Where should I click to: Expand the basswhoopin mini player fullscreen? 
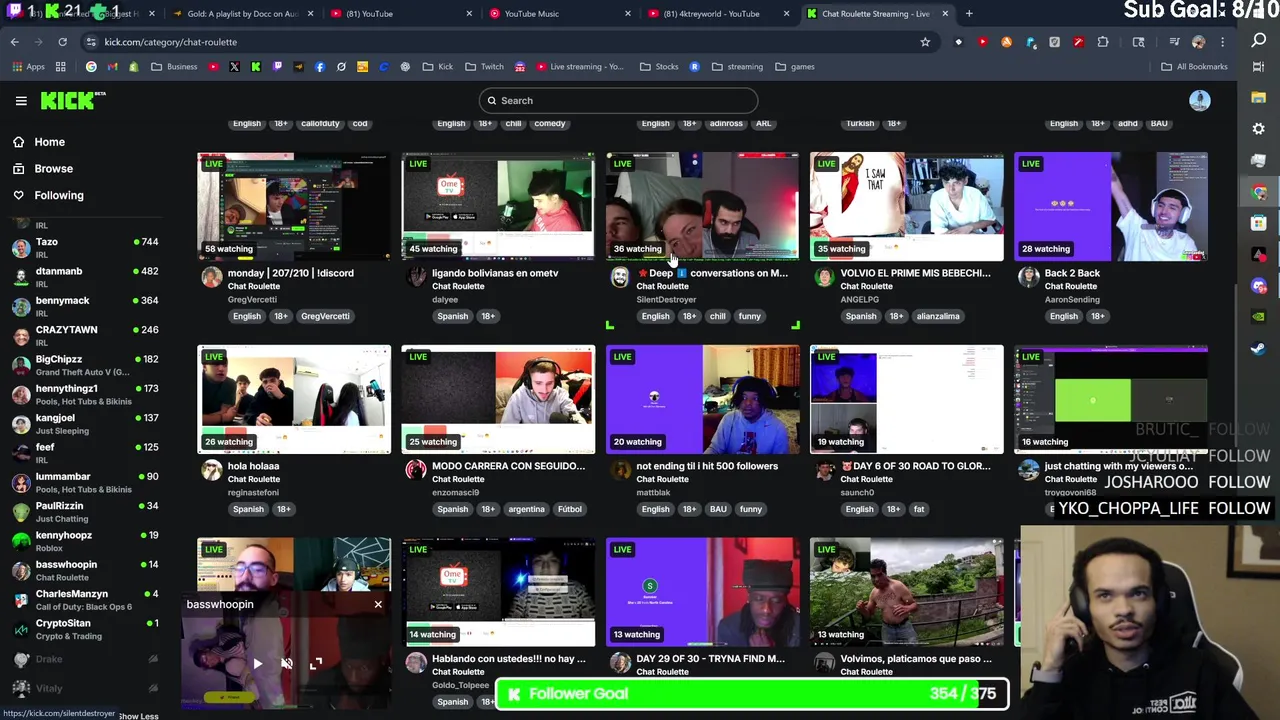coord(316,663)
